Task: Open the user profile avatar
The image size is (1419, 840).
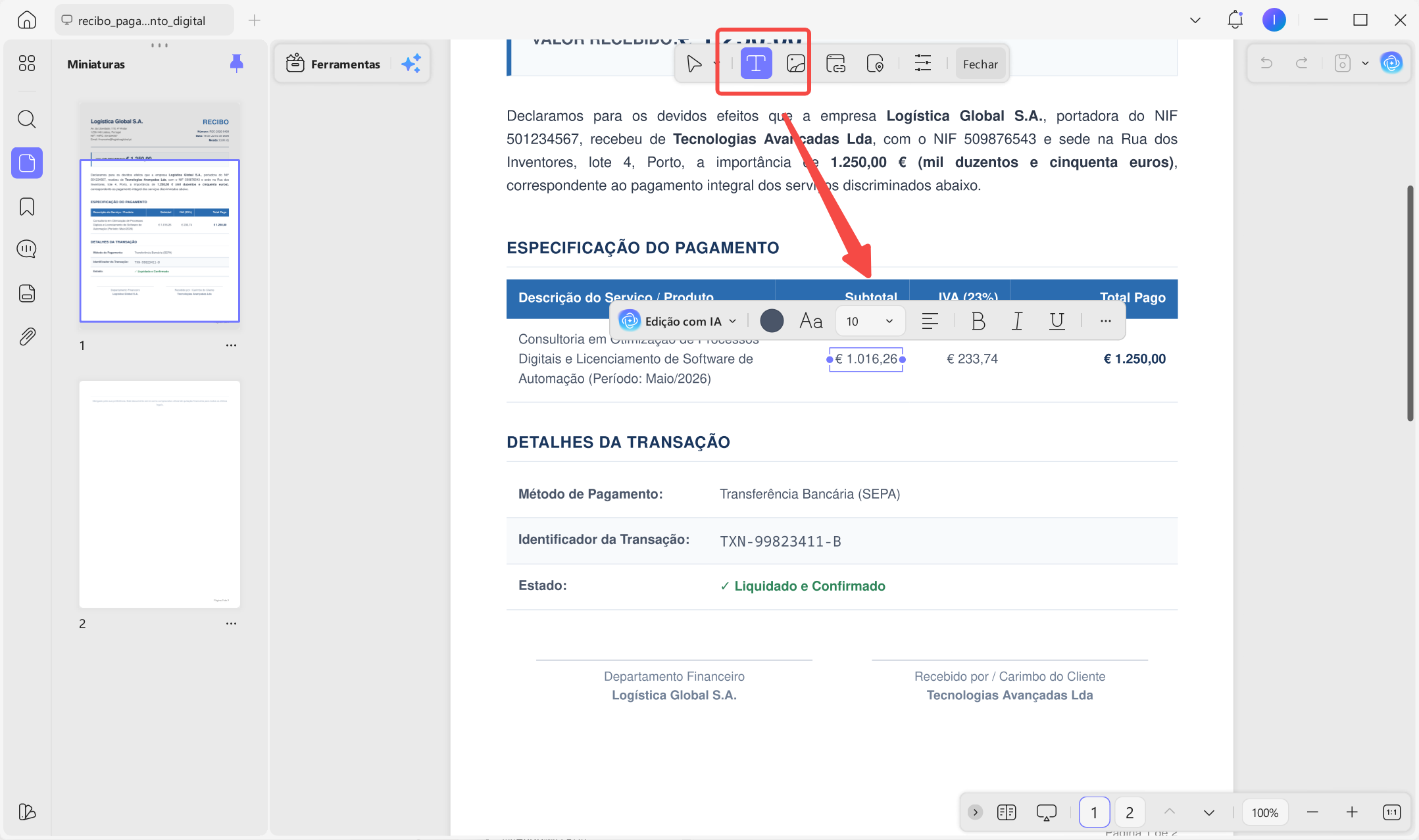Action: coord(1274,20)
